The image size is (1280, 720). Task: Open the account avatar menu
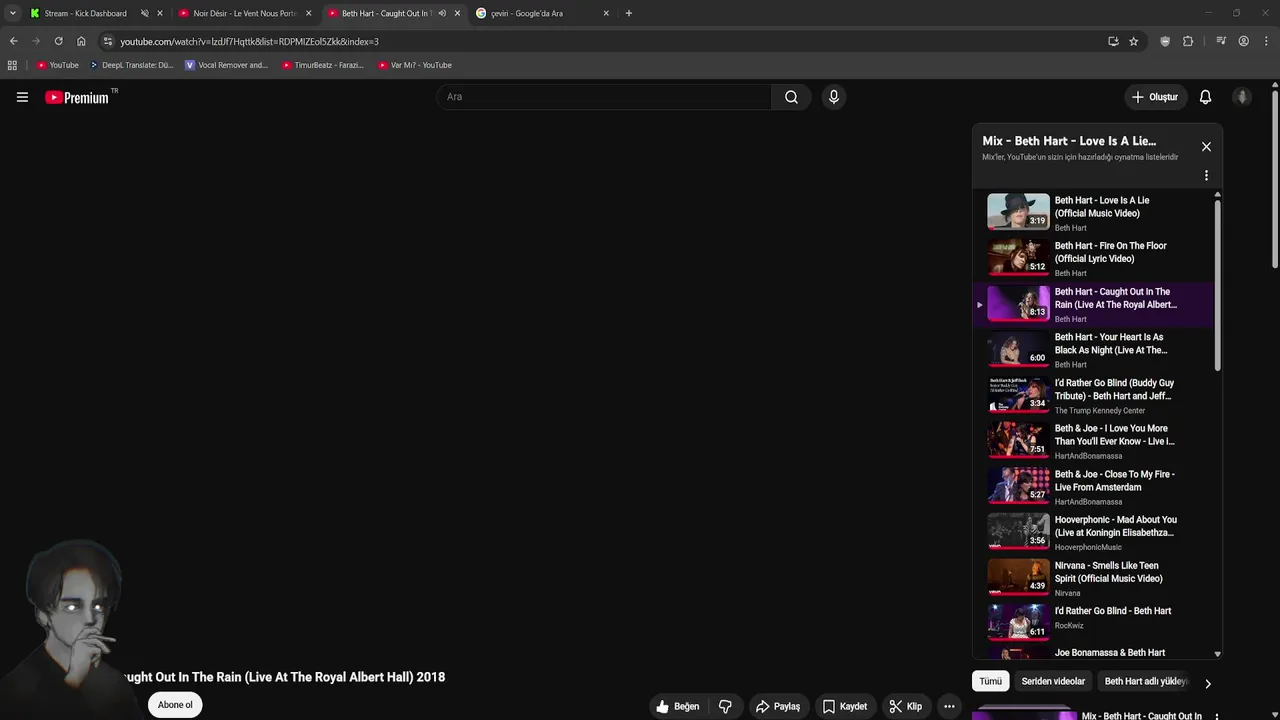pos(1242,97)
